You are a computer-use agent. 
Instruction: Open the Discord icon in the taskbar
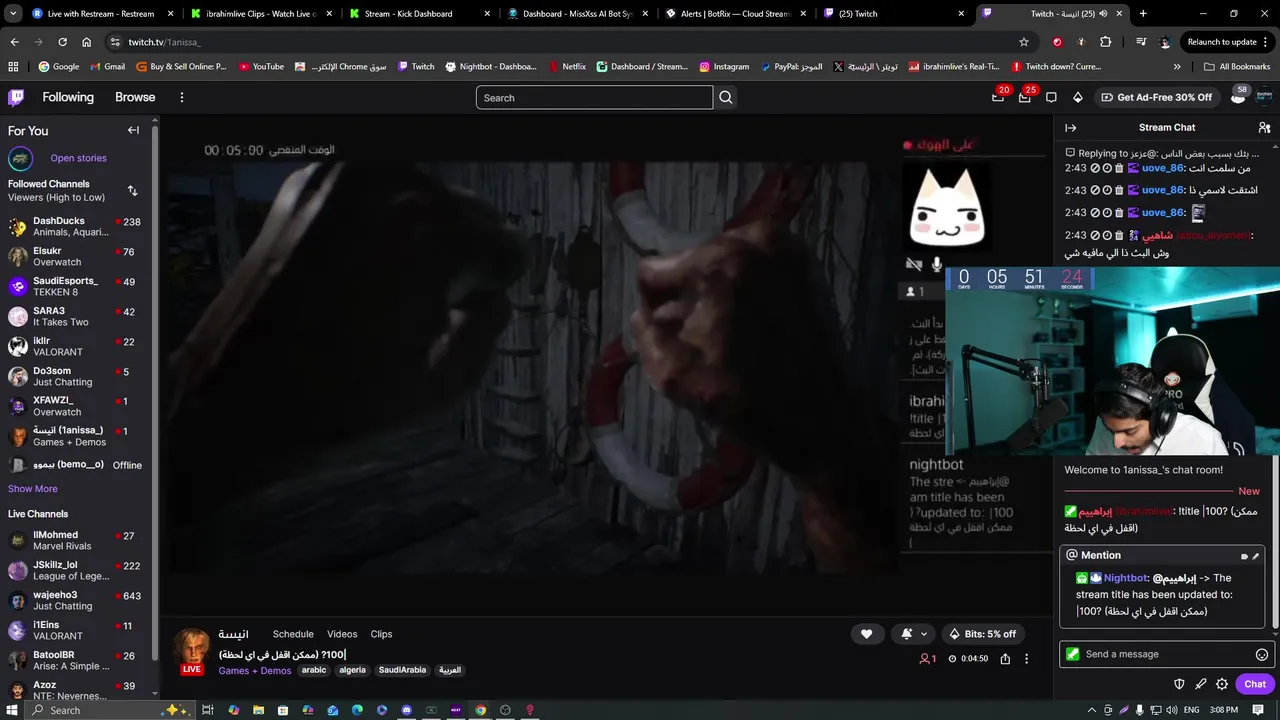point(407,710)
